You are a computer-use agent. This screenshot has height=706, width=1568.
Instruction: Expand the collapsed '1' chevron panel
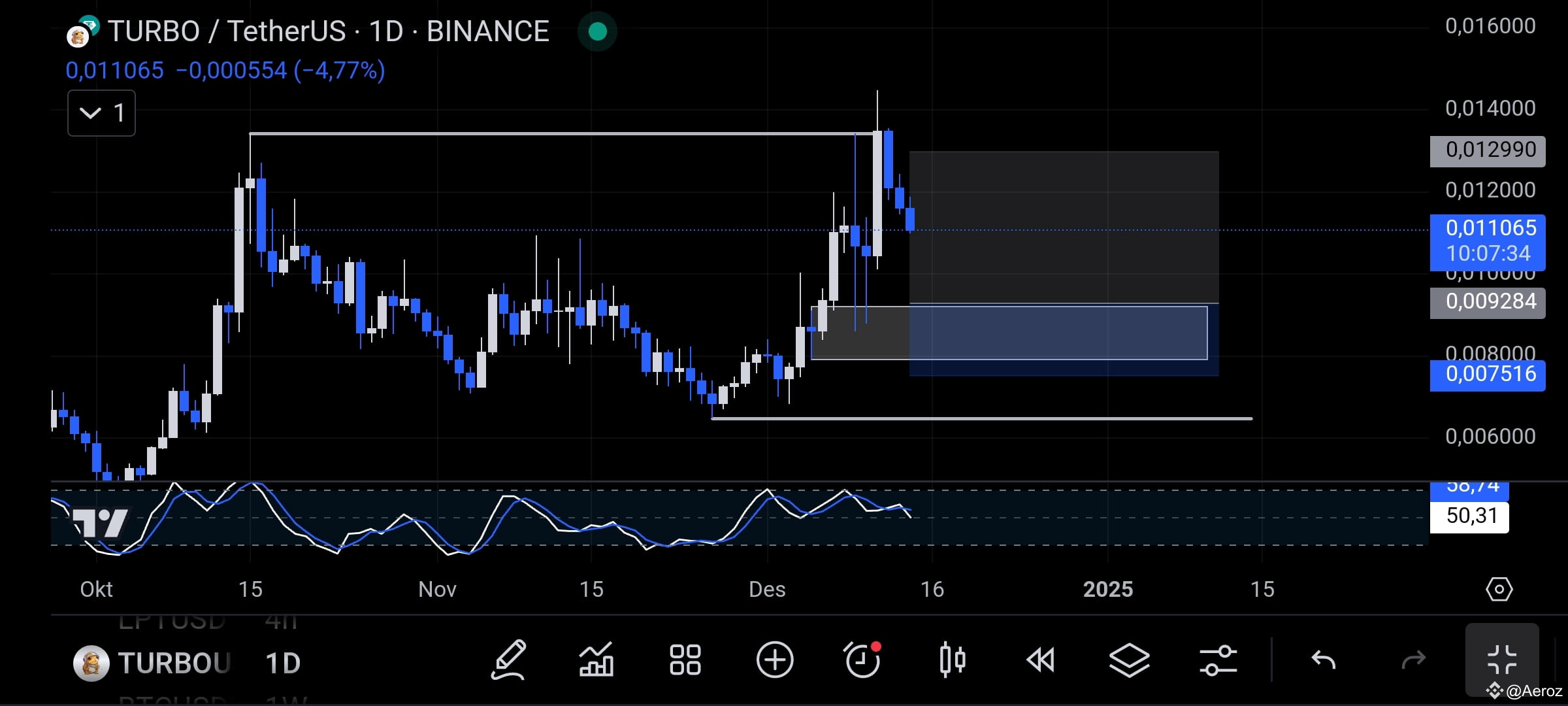point(101,112)
